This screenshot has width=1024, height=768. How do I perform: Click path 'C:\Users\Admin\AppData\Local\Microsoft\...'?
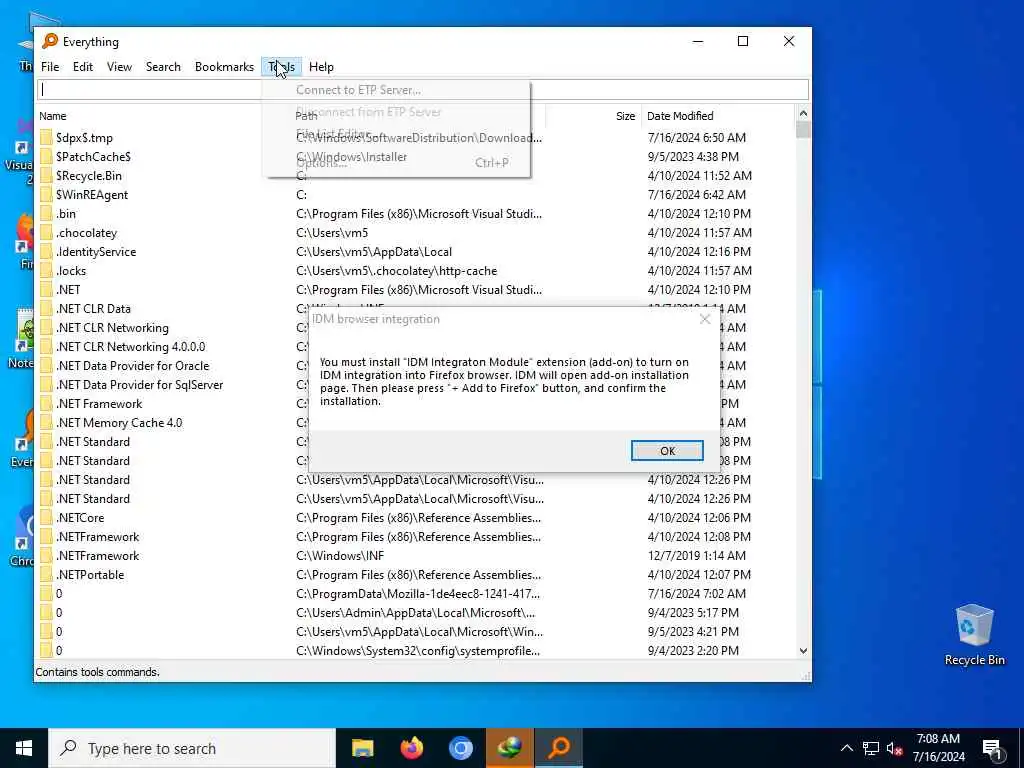point(415,613)
